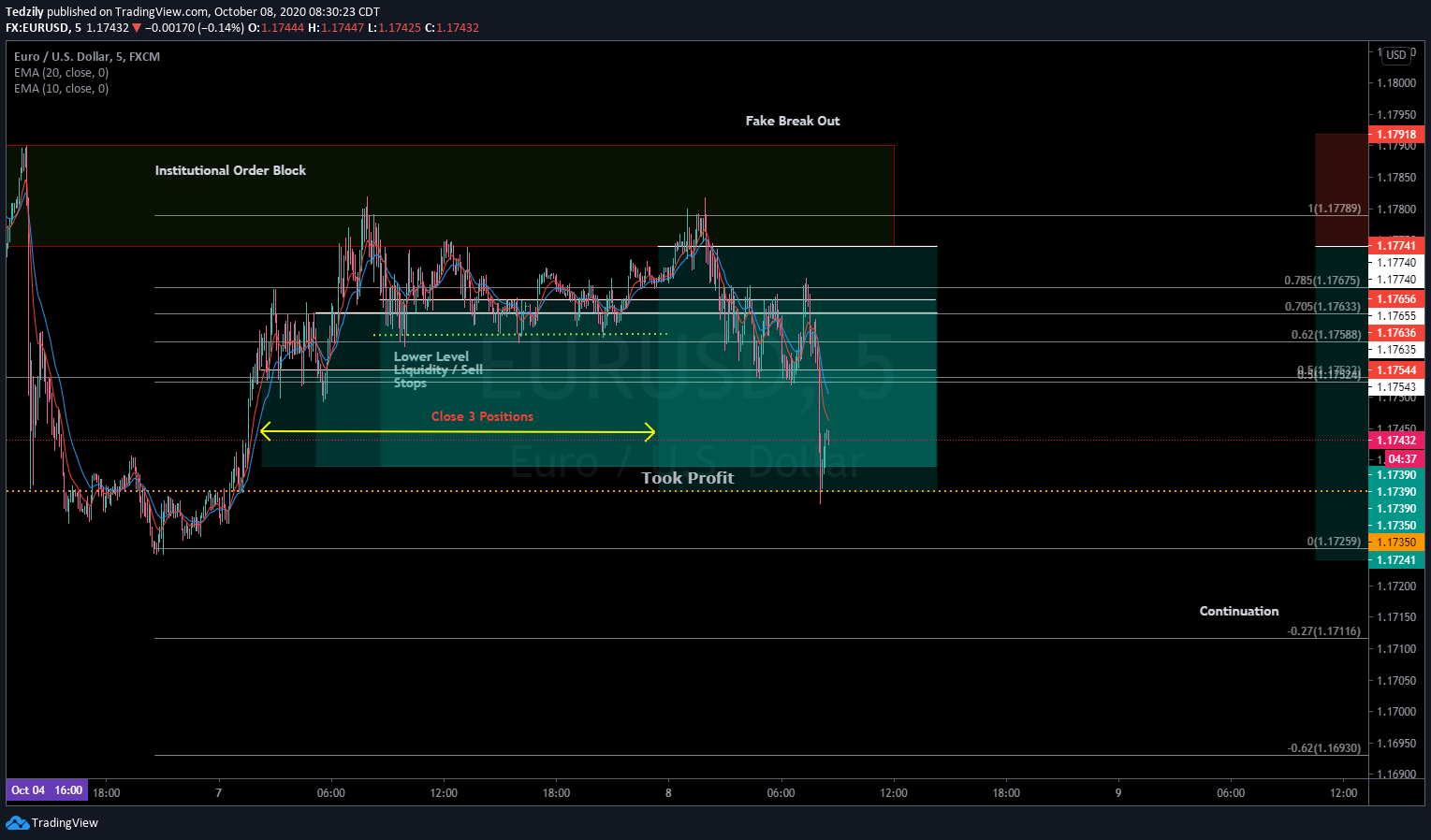1431x840 pixels.
Task: Click the red 1.17544 price label
Action: (x=1396, y=370)
